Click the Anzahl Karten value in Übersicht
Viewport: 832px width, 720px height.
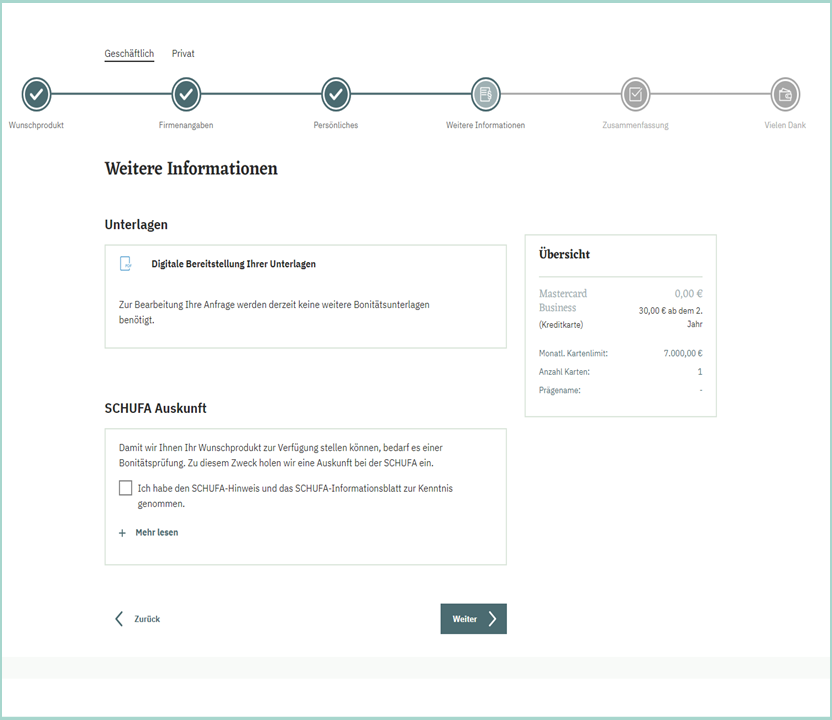coord(699,372)
